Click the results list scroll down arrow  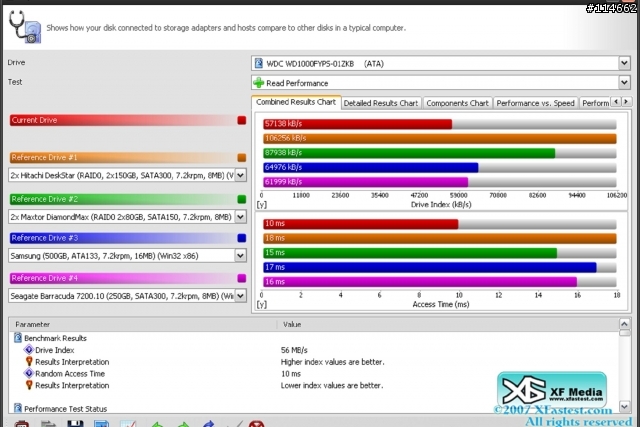(x=624, y=406)
